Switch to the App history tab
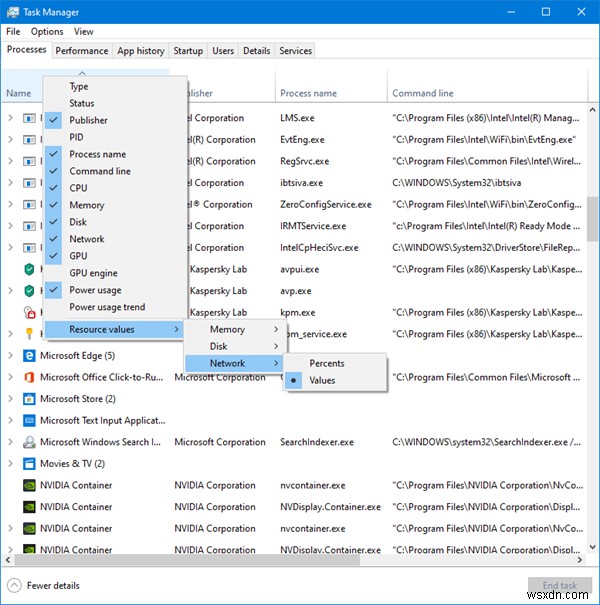This screenshot has width=600, height=605. tap(141, 51)
